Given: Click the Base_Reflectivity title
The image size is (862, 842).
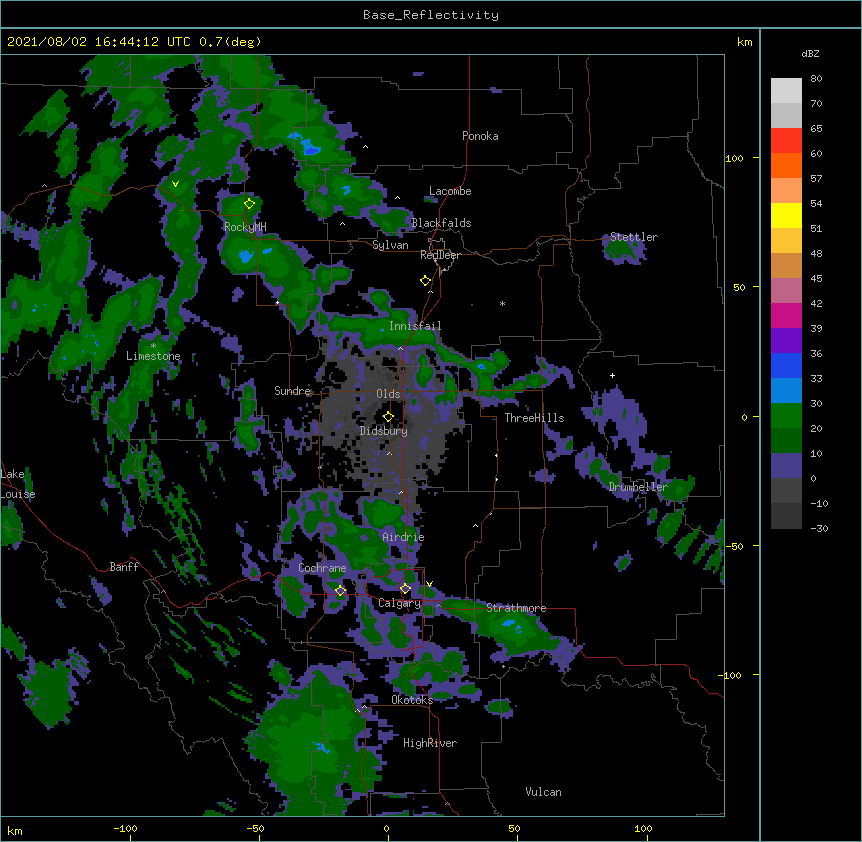Looking at the screenshot, I should (x=431, y=15).
